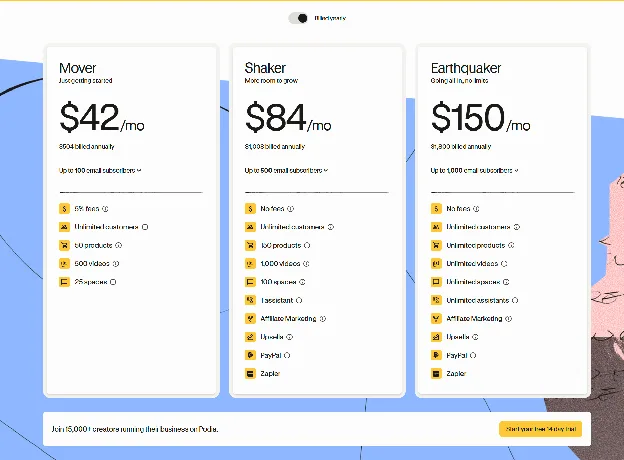Open info tooltip for Earthquaker Upsells

click(x=475, y=337)
